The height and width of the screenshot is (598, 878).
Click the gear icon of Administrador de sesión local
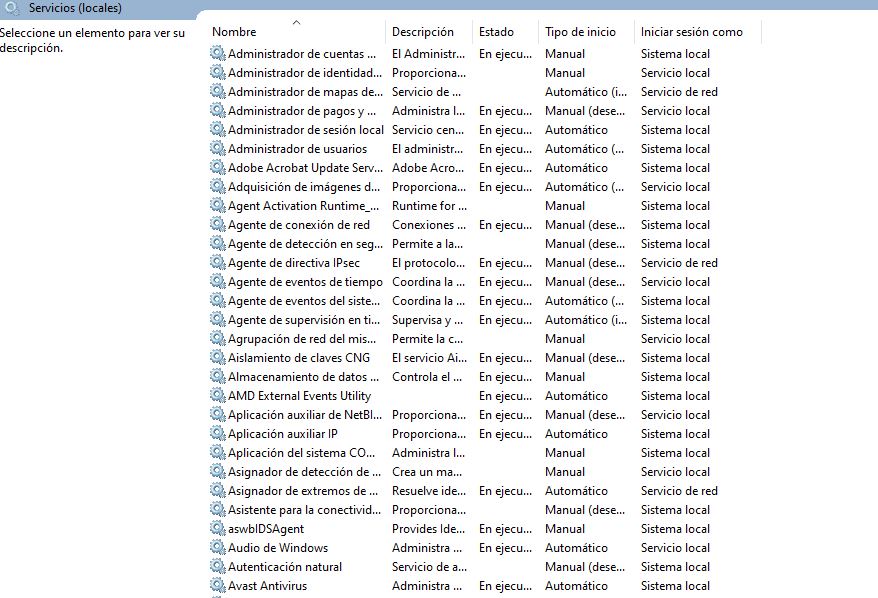click(217, 129)
